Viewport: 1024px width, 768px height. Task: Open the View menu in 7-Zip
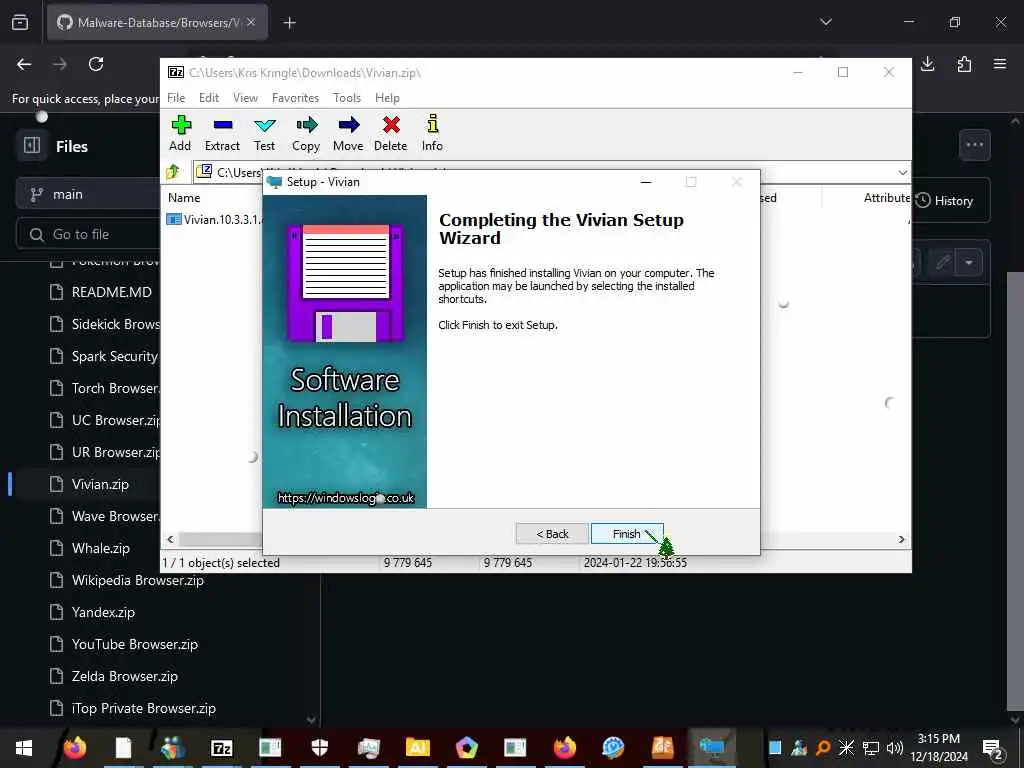(246, 98)
